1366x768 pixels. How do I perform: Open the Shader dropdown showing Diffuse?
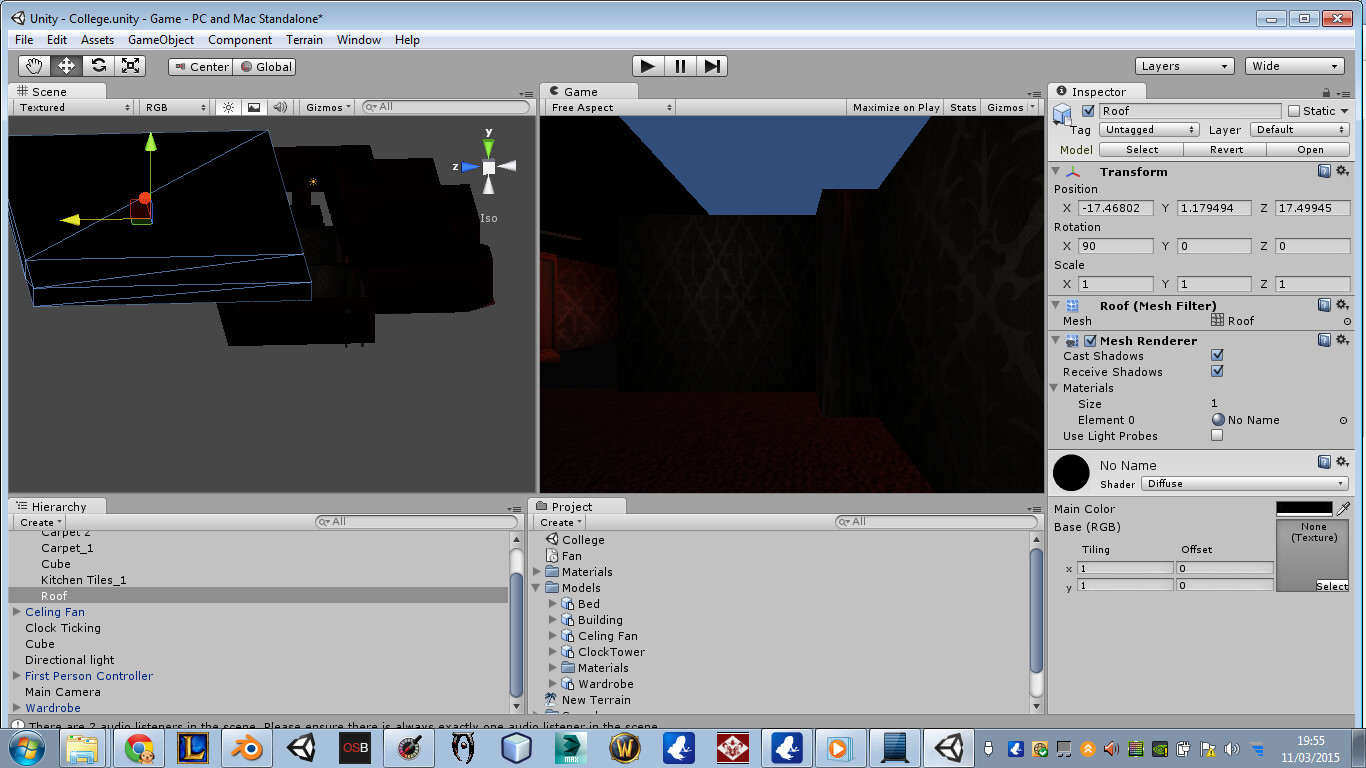(x=1243, y=484)
